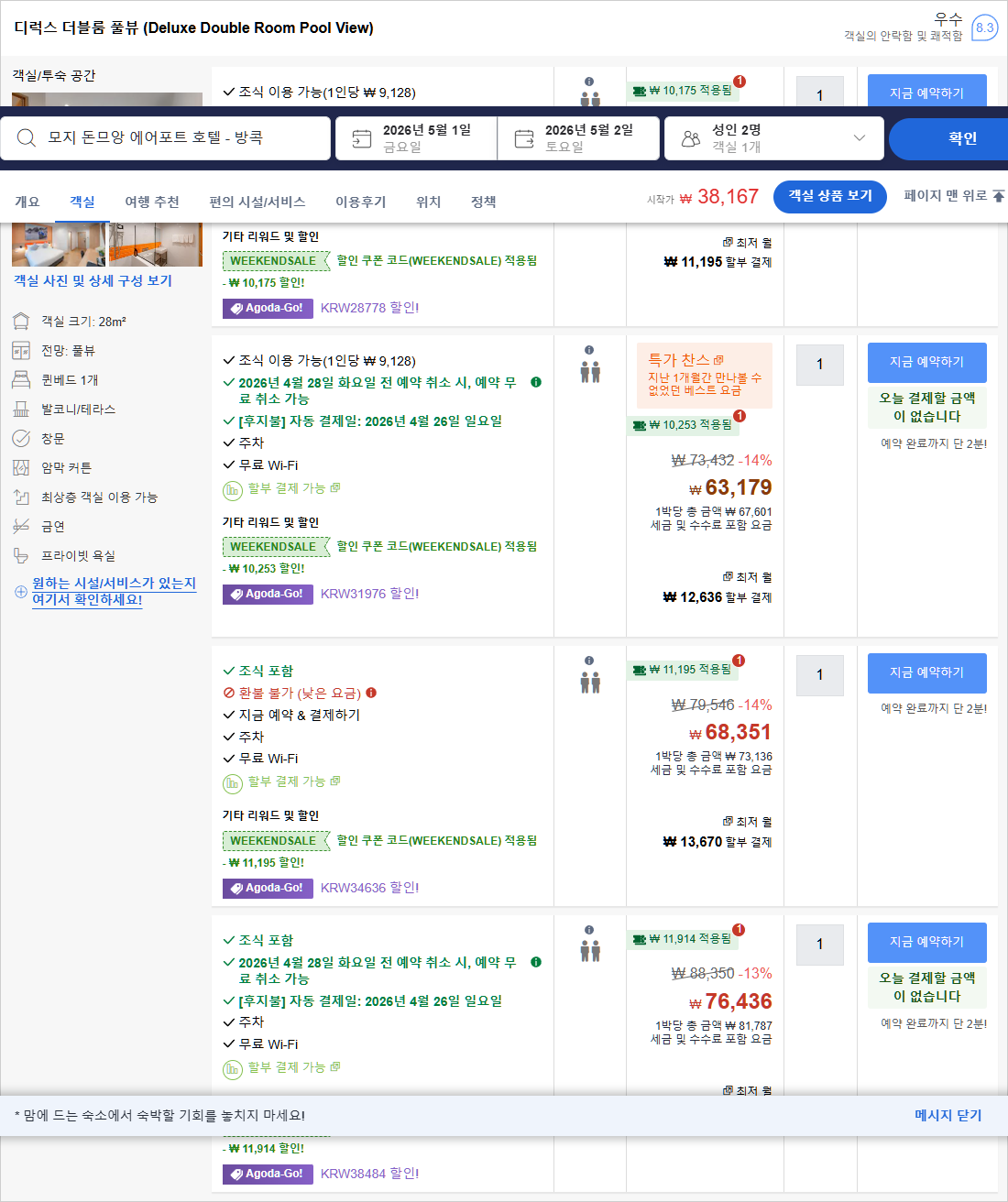Viewport: 1008px width, 1202px height.
Task: Click the pool view window icon
Action: click(x=21, y=351)
